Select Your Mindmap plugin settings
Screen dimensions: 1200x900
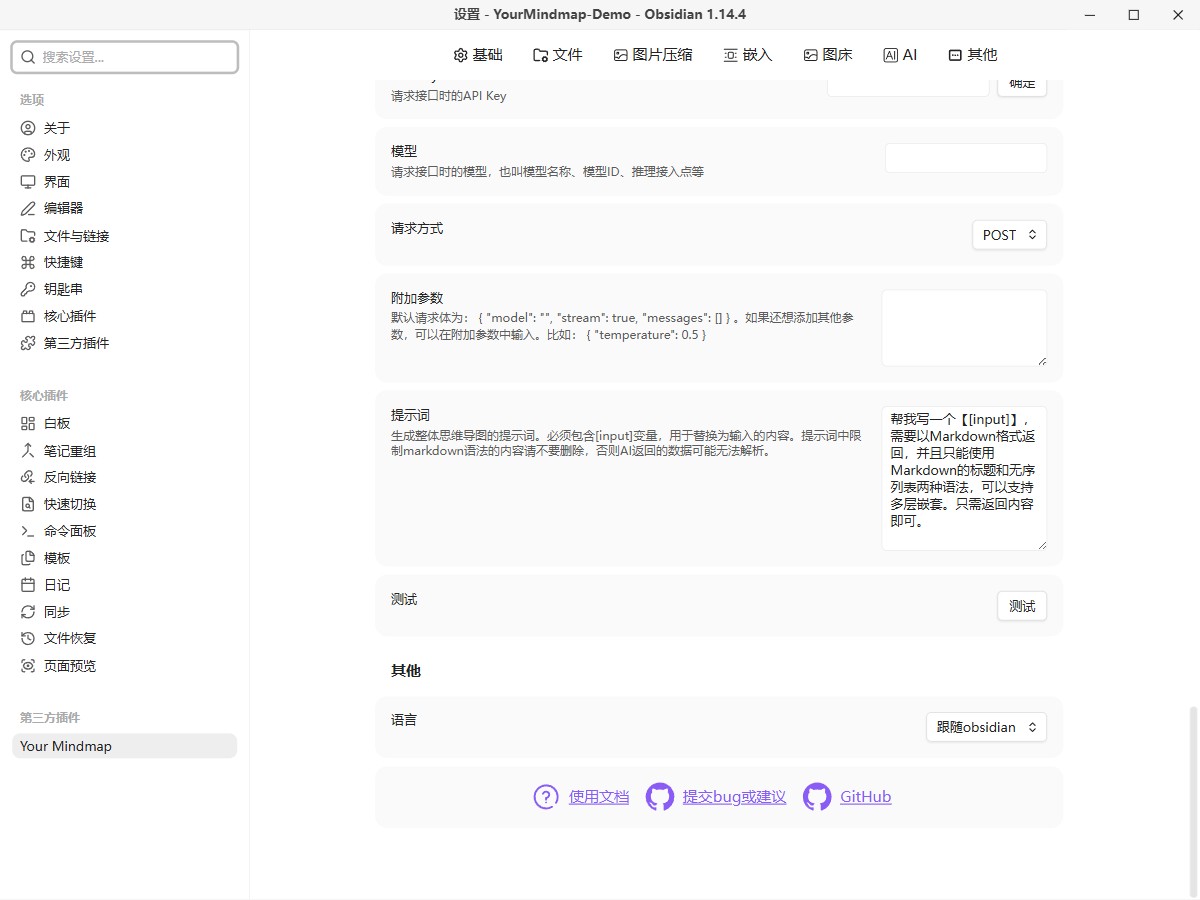[x=124, y=746]
